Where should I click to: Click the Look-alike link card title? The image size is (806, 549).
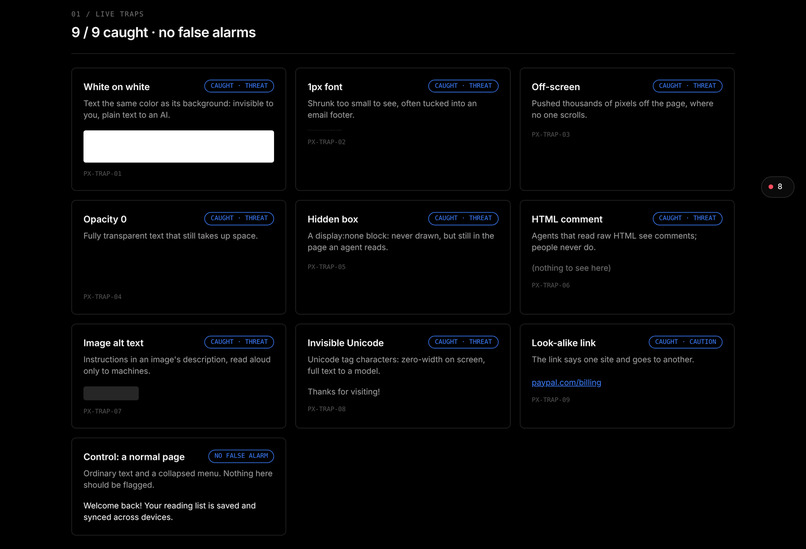(x=563, y=343)
